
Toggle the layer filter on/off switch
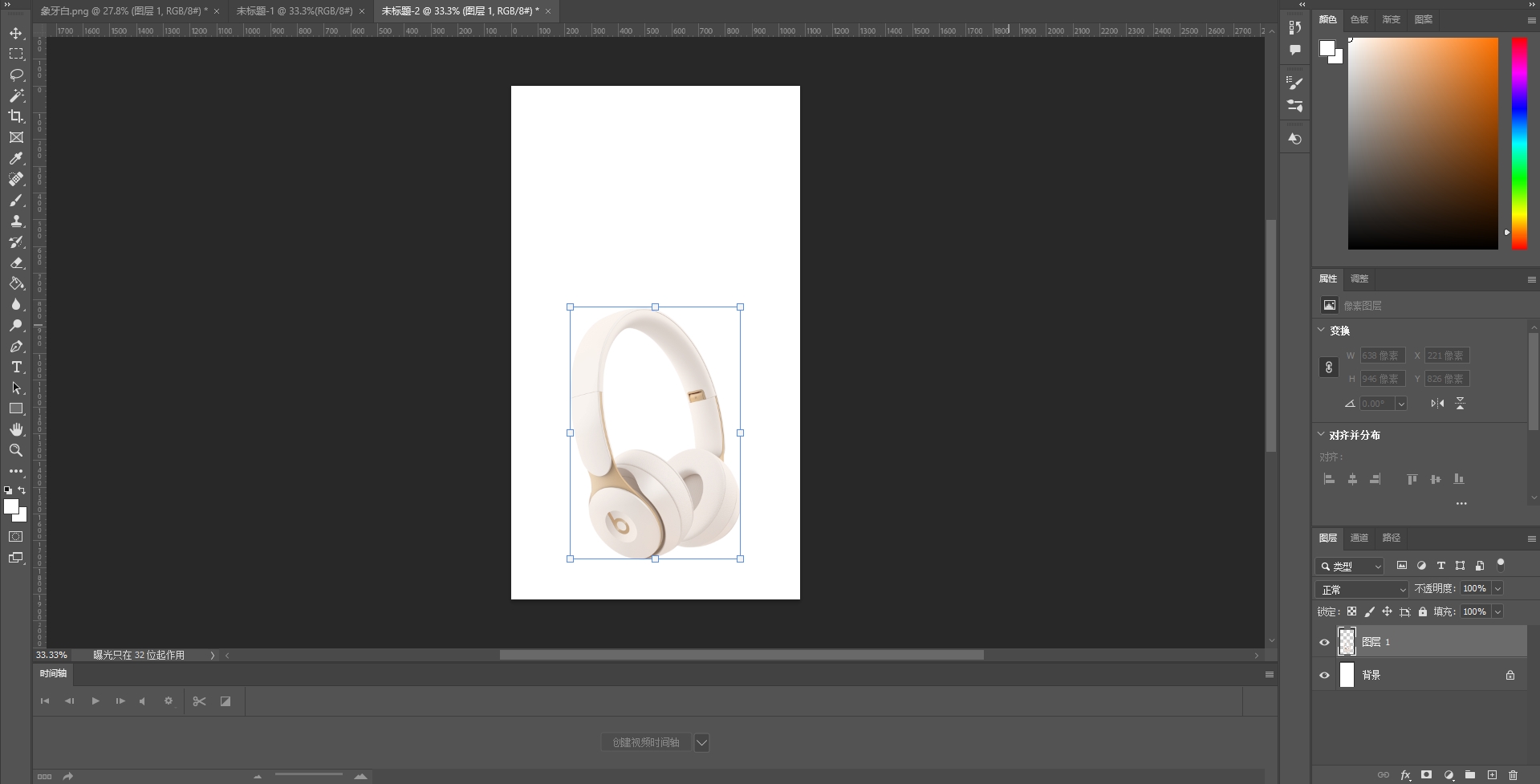click(x=1501, y=565)
